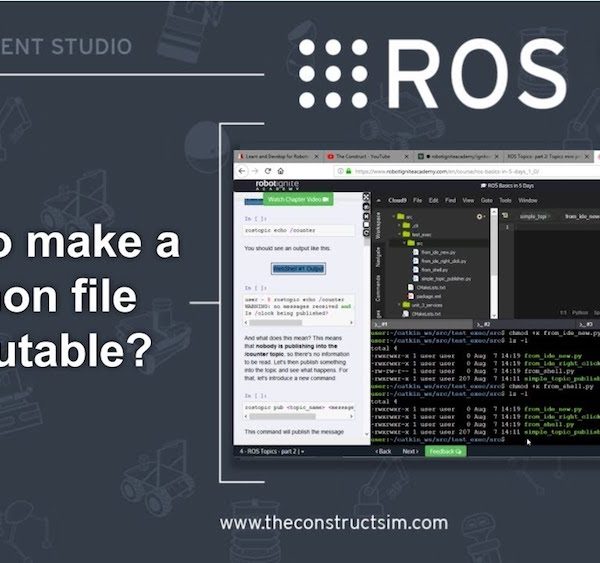Click the browser forward arrow
Image resolution: width=600 pixels, height=563 pixels.
tap(255, 171)
